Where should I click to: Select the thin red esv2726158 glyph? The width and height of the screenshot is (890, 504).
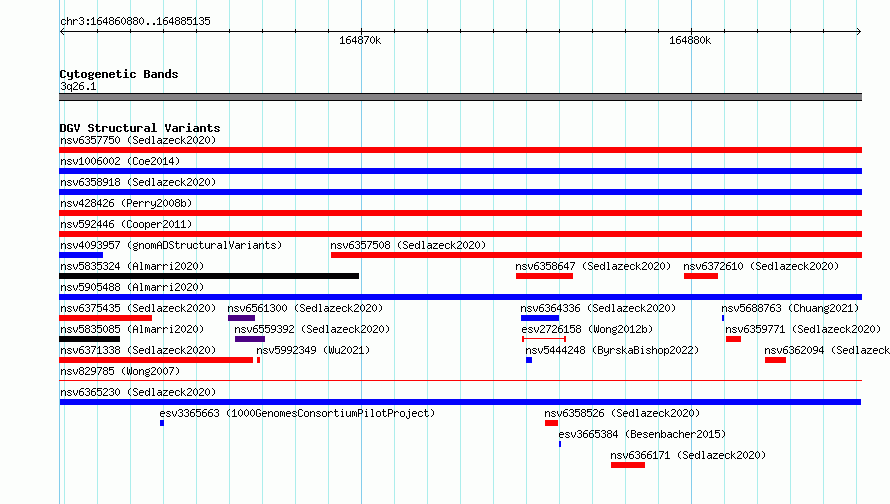544,339
